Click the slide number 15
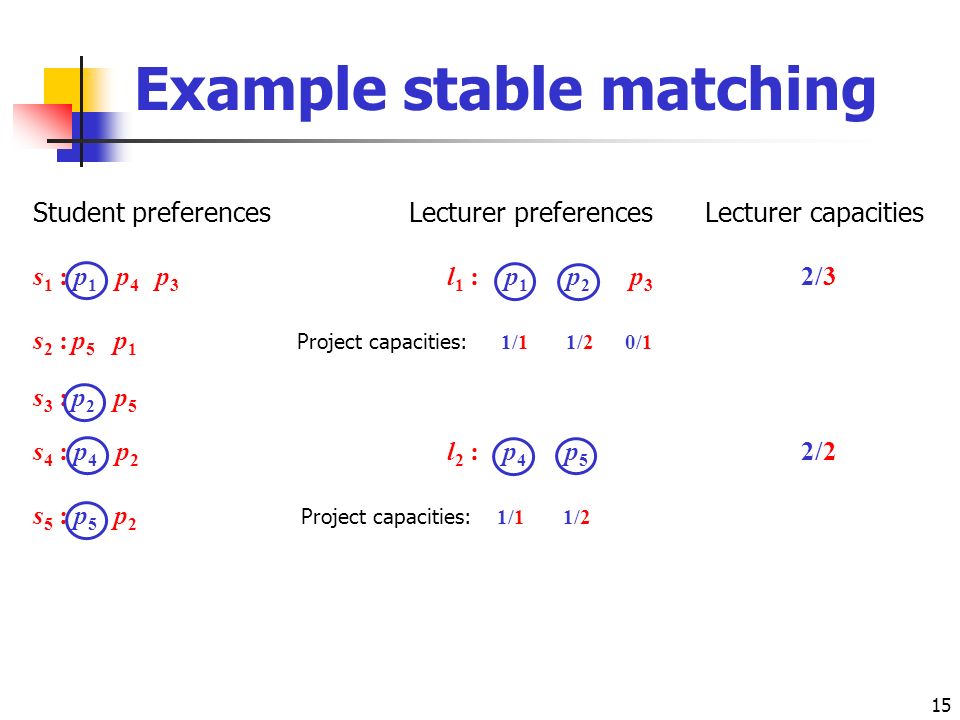960x720 pixels. pyautogui.click(x=941, y=705)
